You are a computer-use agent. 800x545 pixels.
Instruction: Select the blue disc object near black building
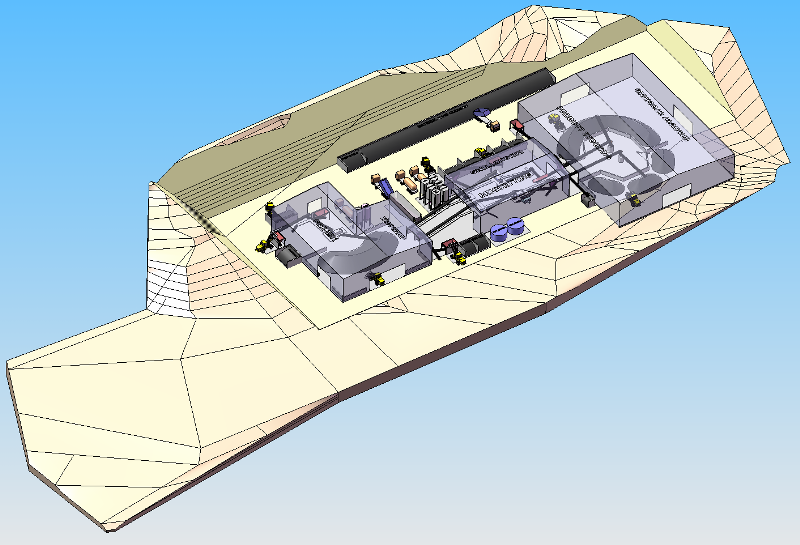tap(482, 113)
